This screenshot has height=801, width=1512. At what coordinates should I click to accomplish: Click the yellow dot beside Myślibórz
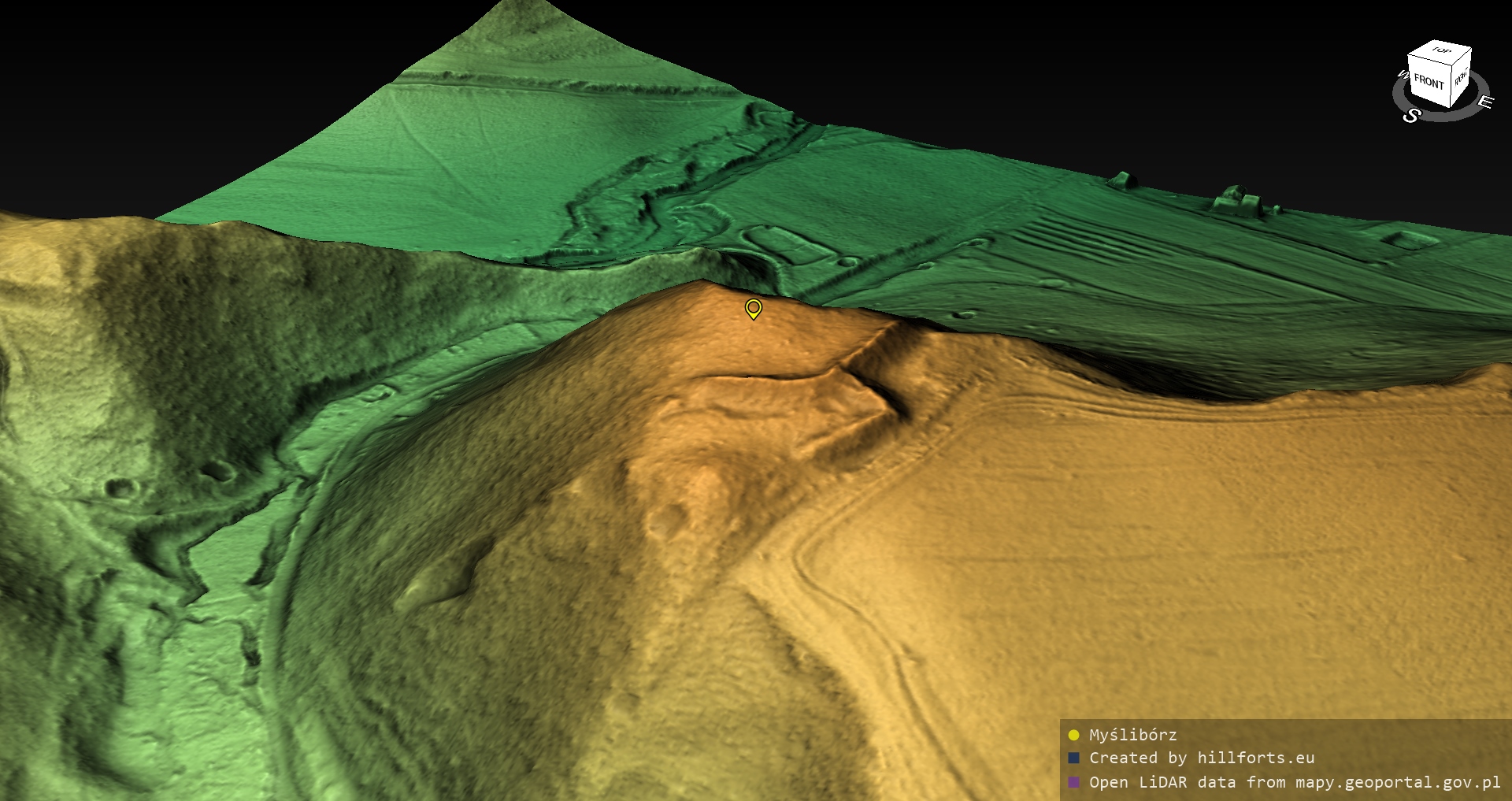click(x=1073, y=735)
